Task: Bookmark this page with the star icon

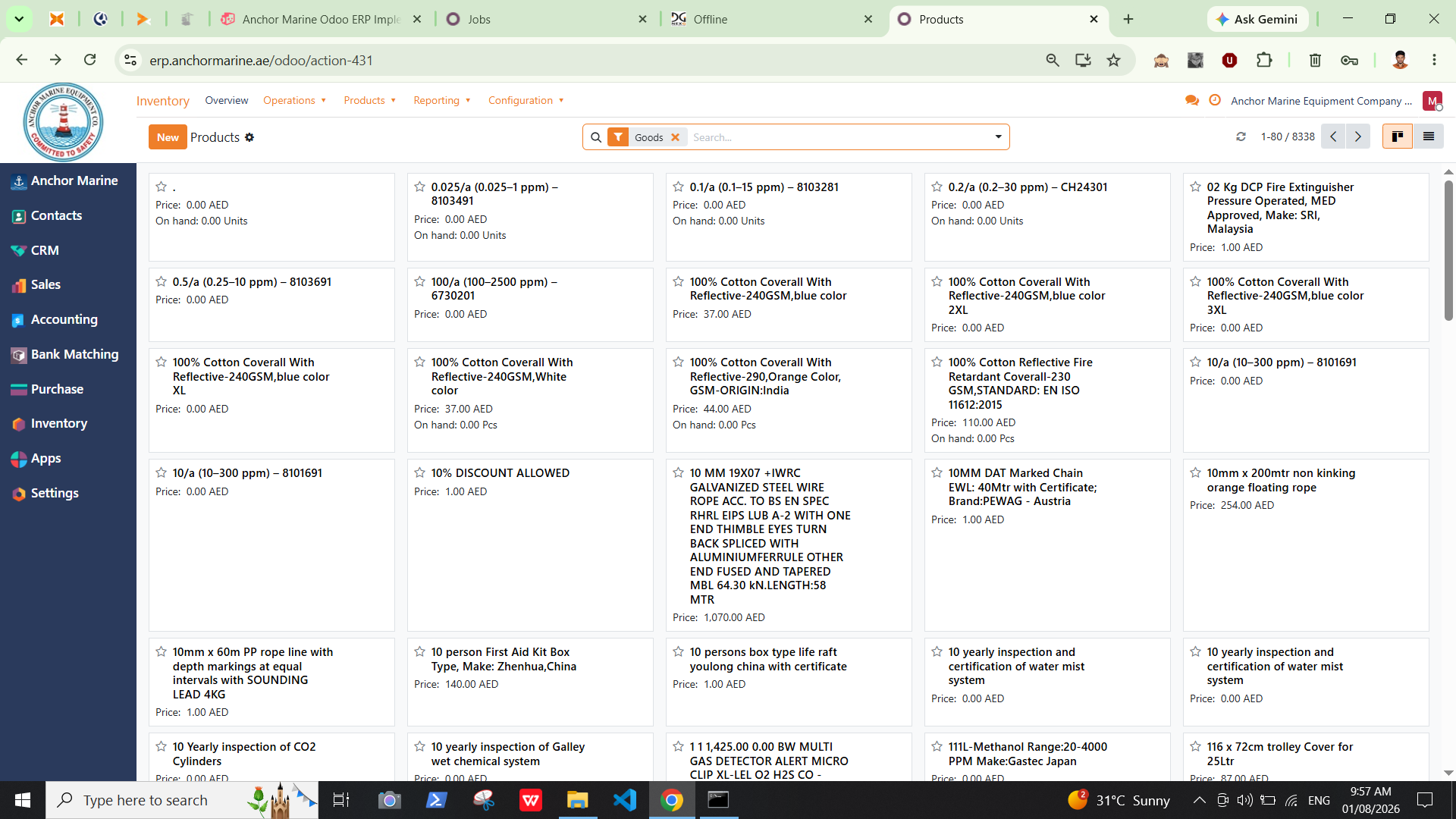Action: click(1113, 60)
